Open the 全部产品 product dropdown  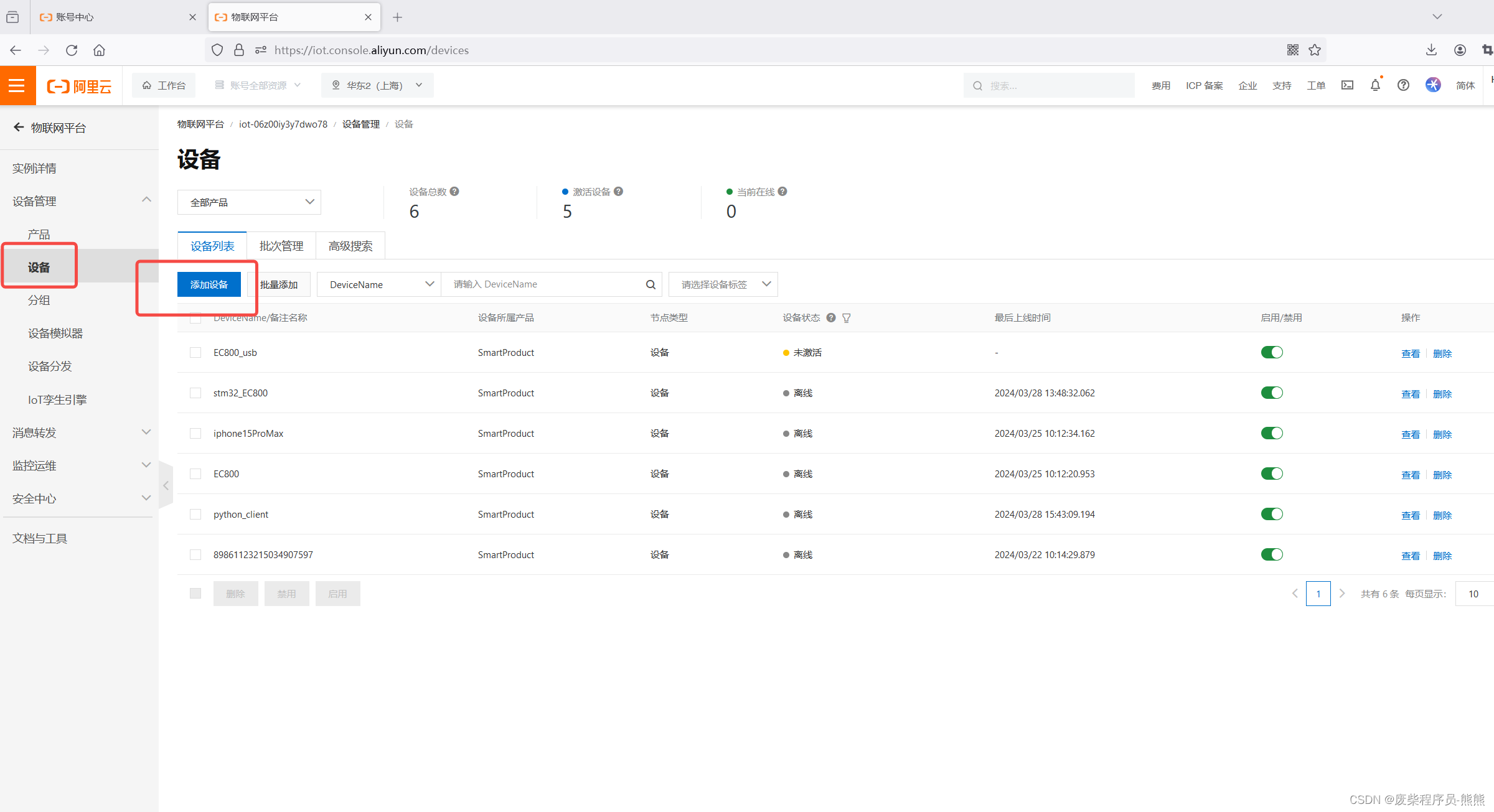pos(249,202)
